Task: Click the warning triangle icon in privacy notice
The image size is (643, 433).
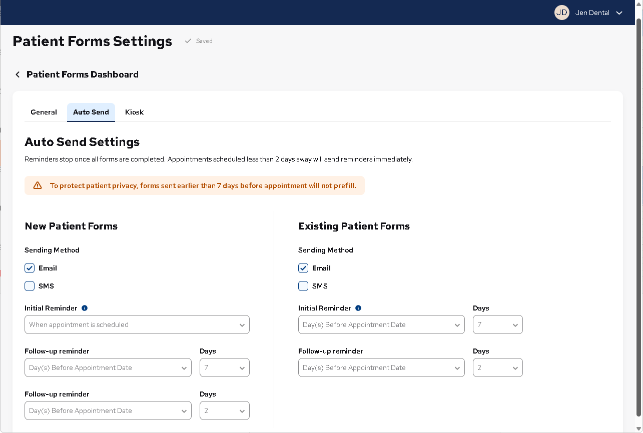Action: coord(37,185)
